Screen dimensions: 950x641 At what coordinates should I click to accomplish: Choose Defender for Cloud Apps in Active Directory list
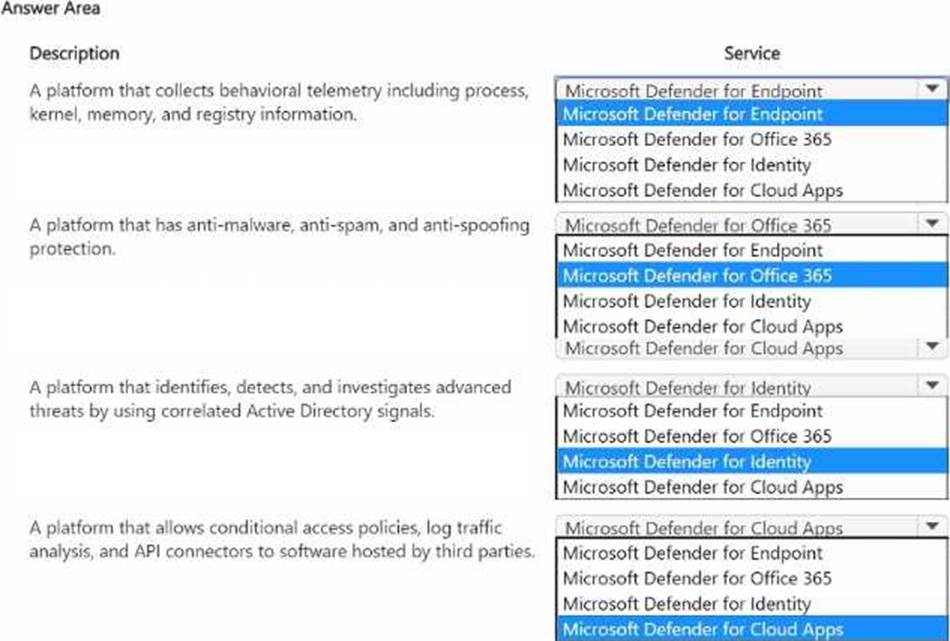[702, 487]
